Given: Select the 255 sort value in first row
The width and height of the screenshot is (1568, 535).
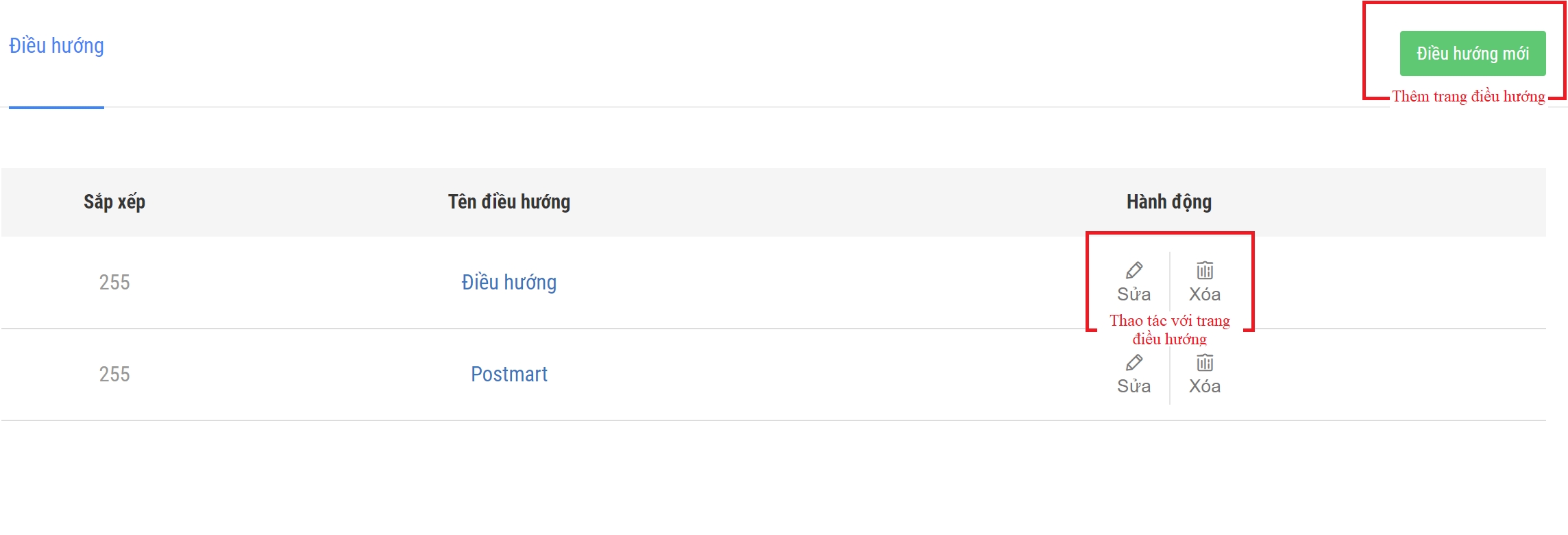Looking at the screenshot, I should coord(114,283).
